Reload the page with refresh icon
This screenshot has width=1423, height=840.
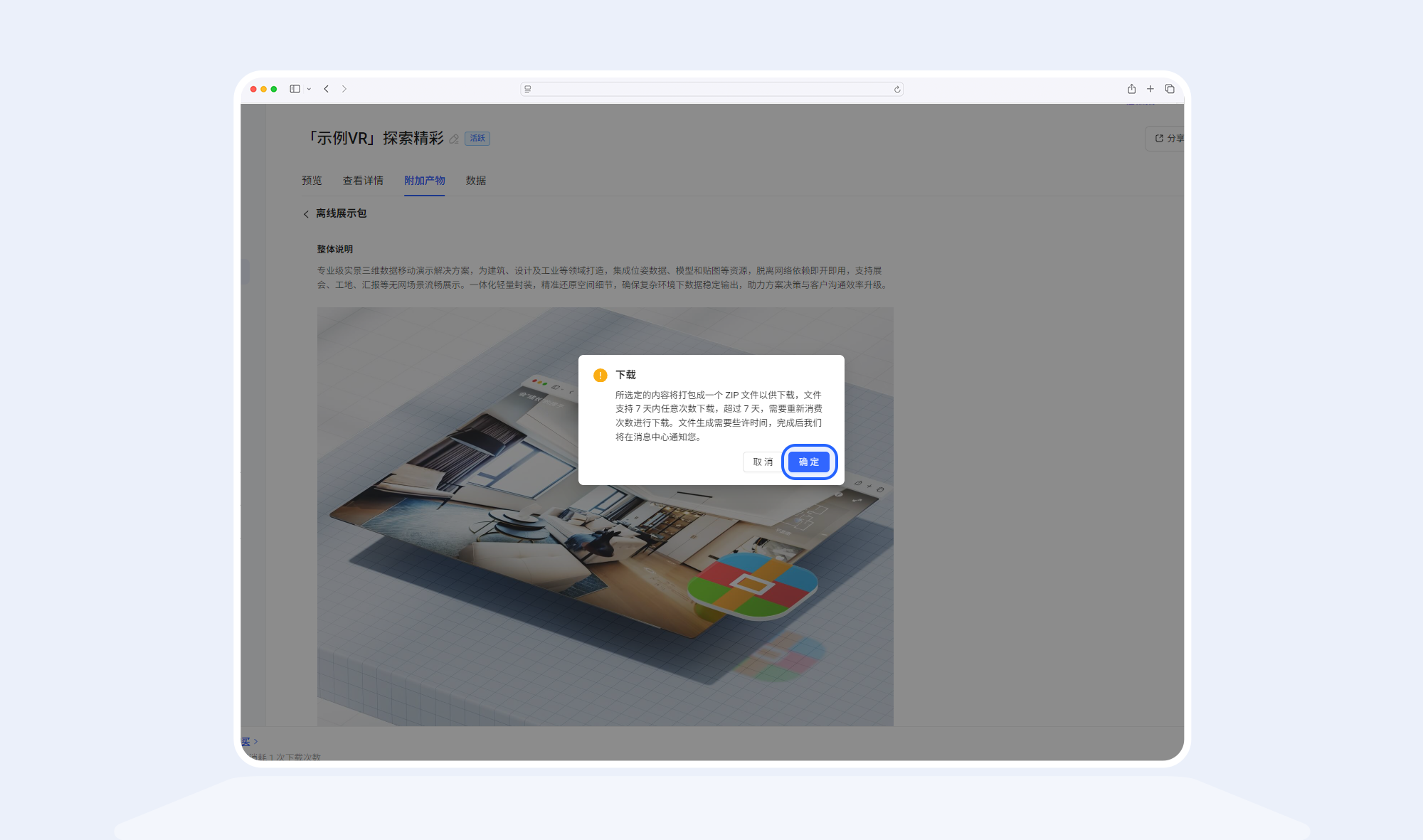897,89
